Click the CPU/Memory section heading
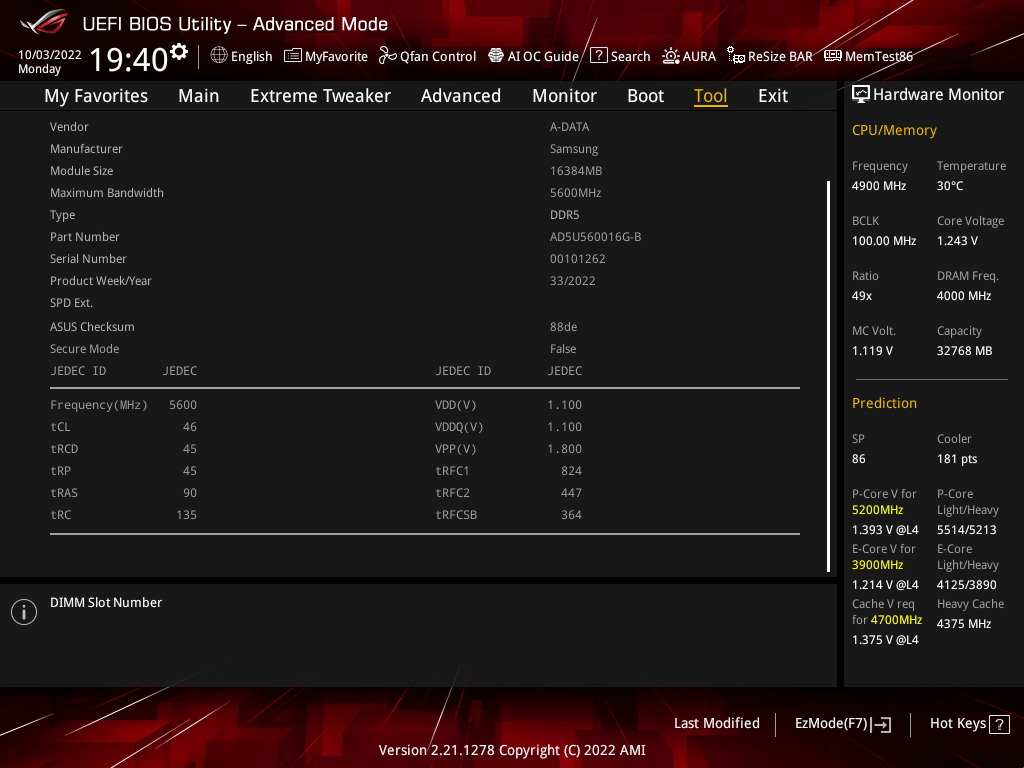Image resolution: width=1024 pixels, height=768 pixels. [x=893, y=131]
